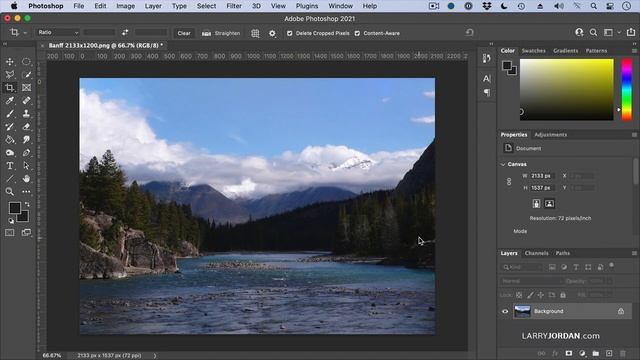Select the Zoom tool
The height and width of the screenshot is (360, 640).
pos(10,191)
